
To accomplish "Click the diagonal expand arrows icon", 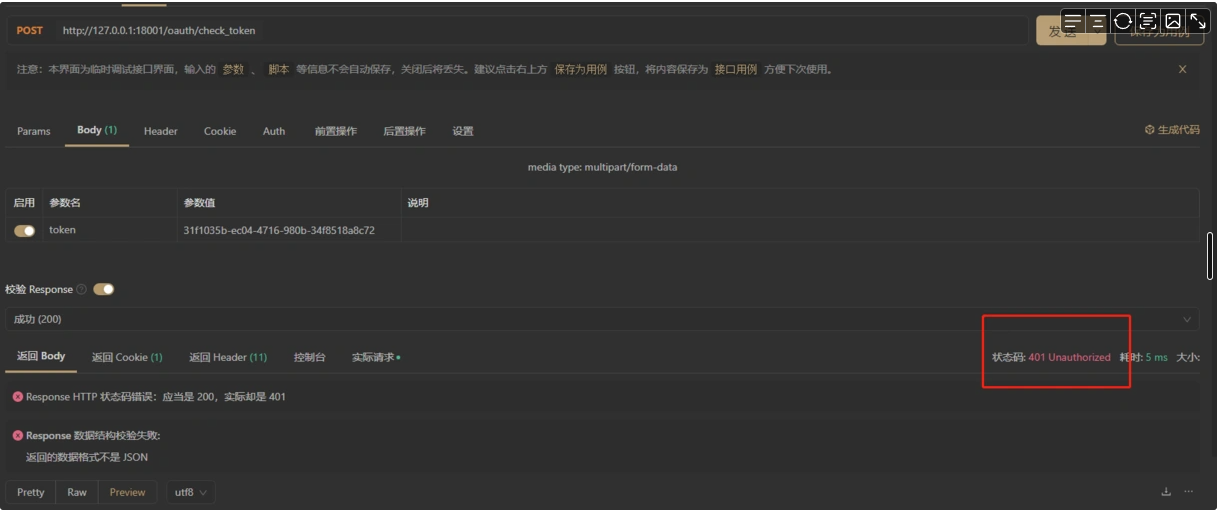I will 1197,21.
